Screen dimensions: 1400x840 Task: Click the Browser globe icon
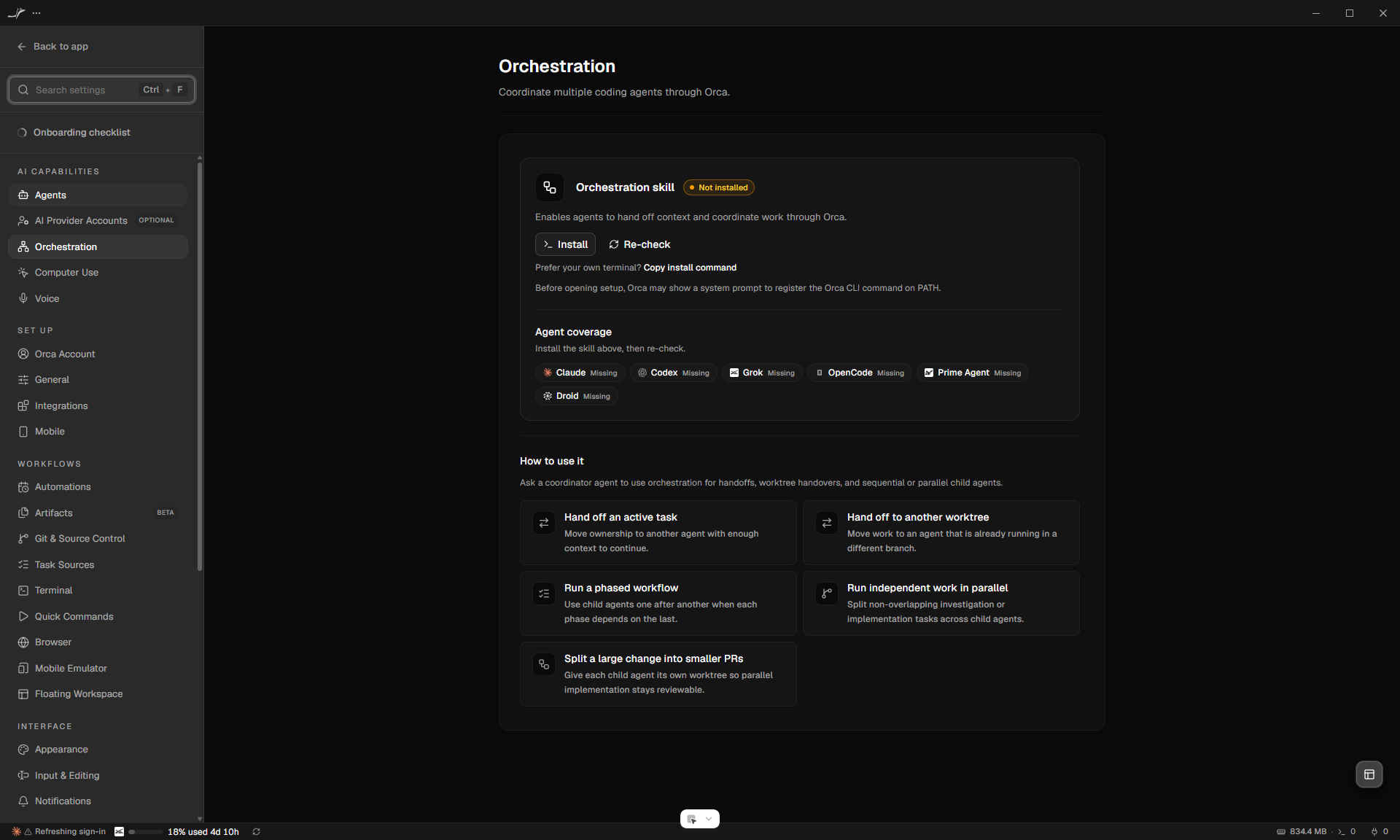[23, 642]
